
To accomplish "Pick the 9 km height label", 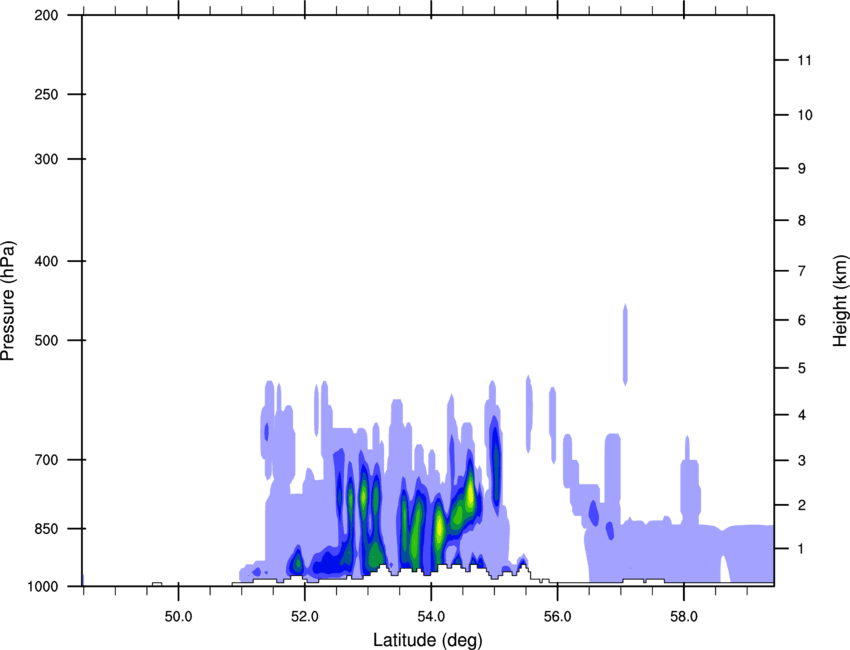I will pyautogui.click(x=802, y=169).
